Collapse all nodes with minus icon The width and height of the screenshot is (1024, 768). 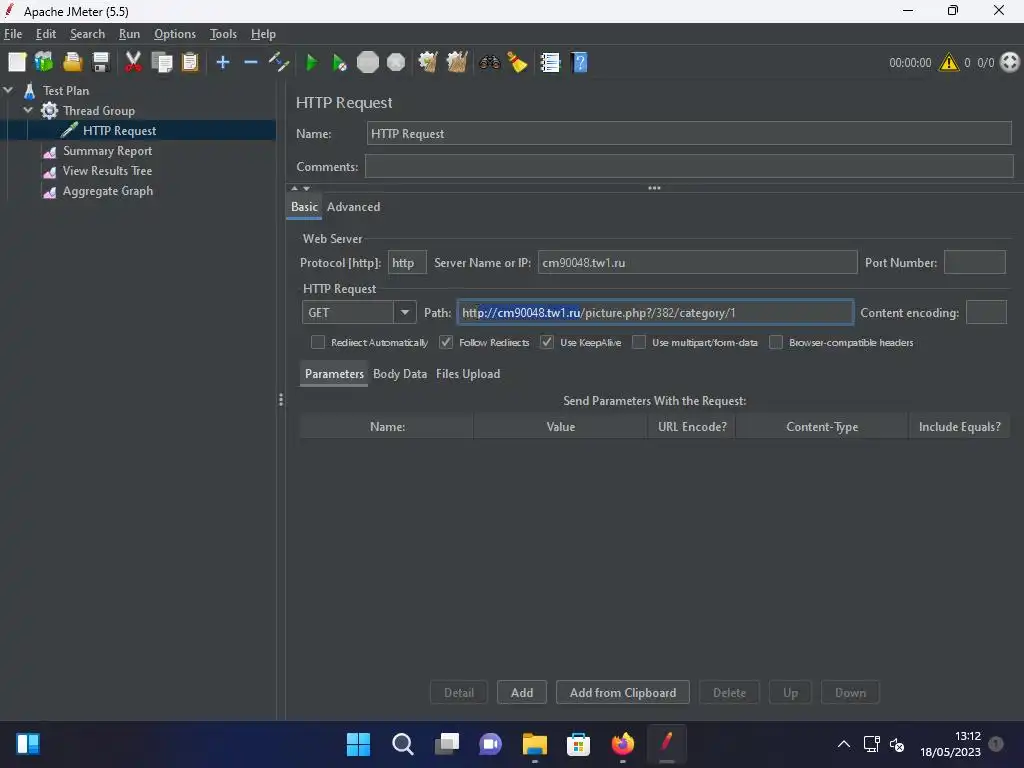coord(251,63)
